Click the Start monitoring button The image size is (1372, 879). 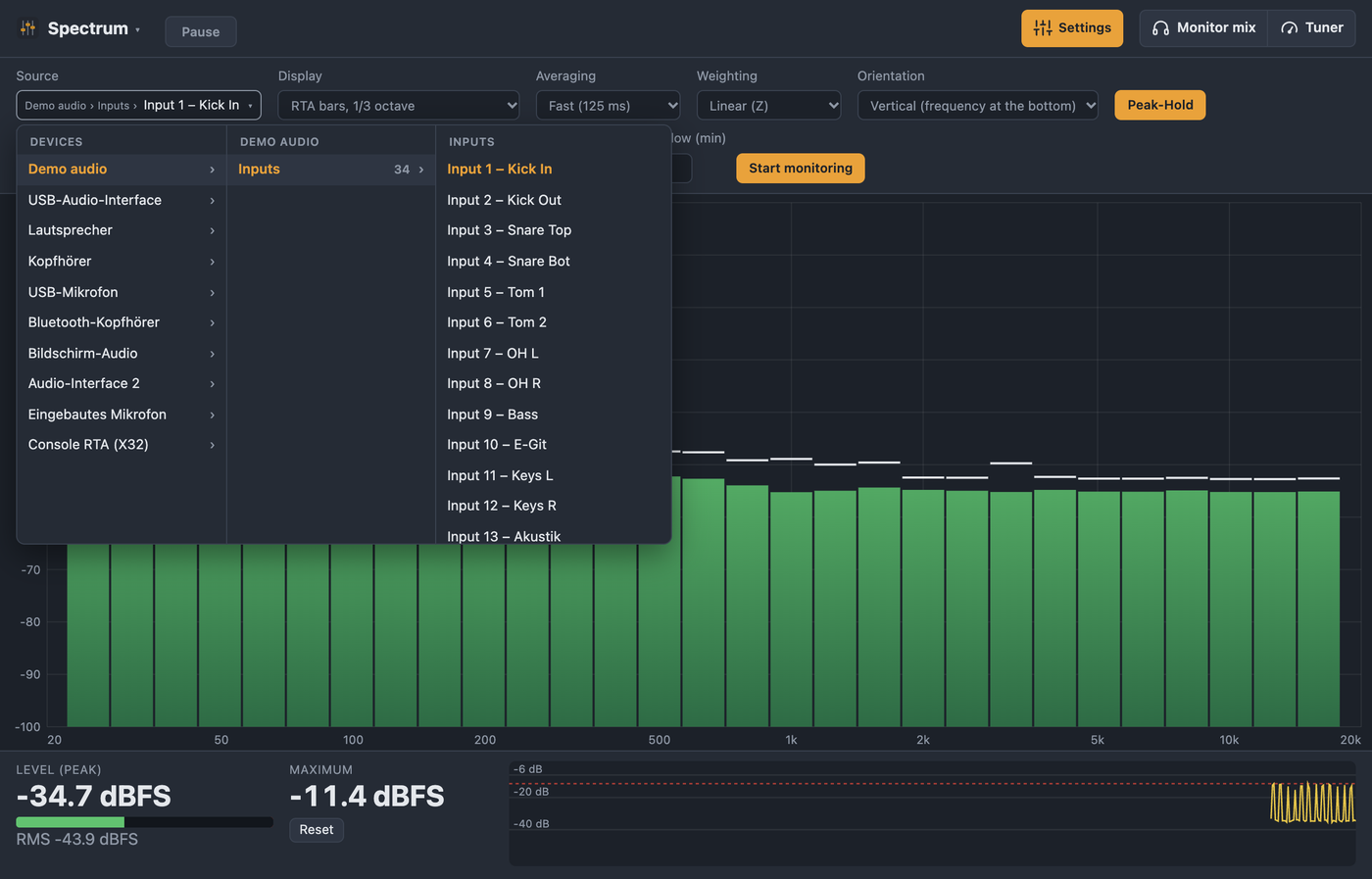(x=801, y=169)
